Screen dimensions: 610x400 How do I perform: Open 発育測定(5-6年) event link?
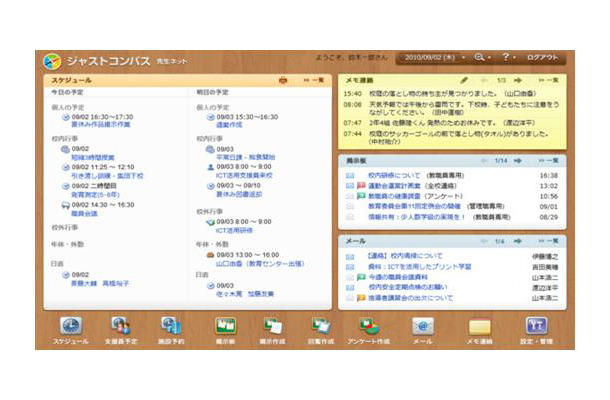[95, 195]
